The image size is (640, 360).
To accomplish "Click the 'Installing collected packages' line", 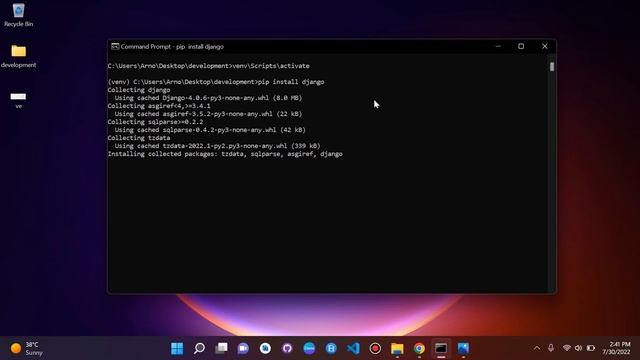I will [x=225, y=154].
